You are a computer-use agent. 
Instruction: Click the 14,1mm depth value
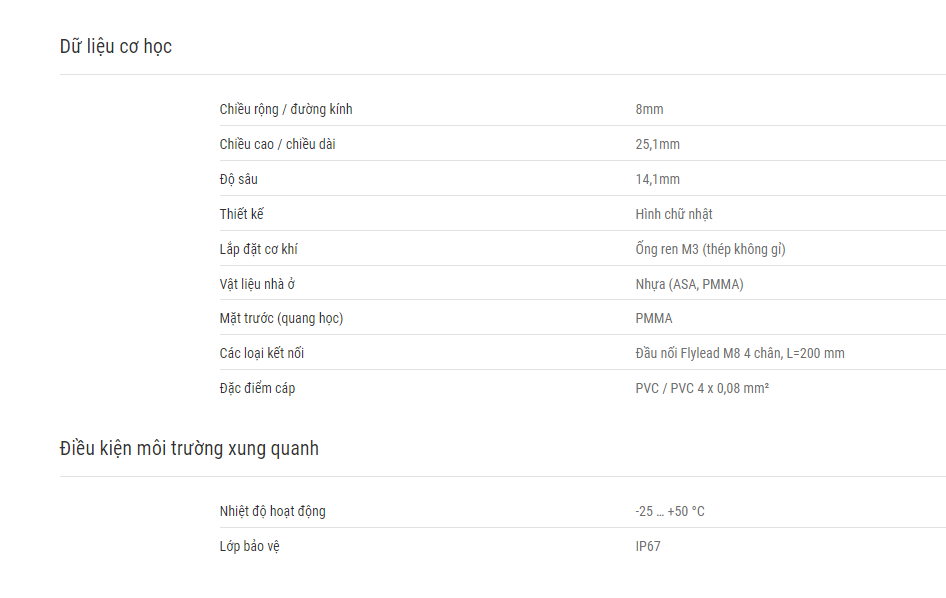click(x=658, y=179)
